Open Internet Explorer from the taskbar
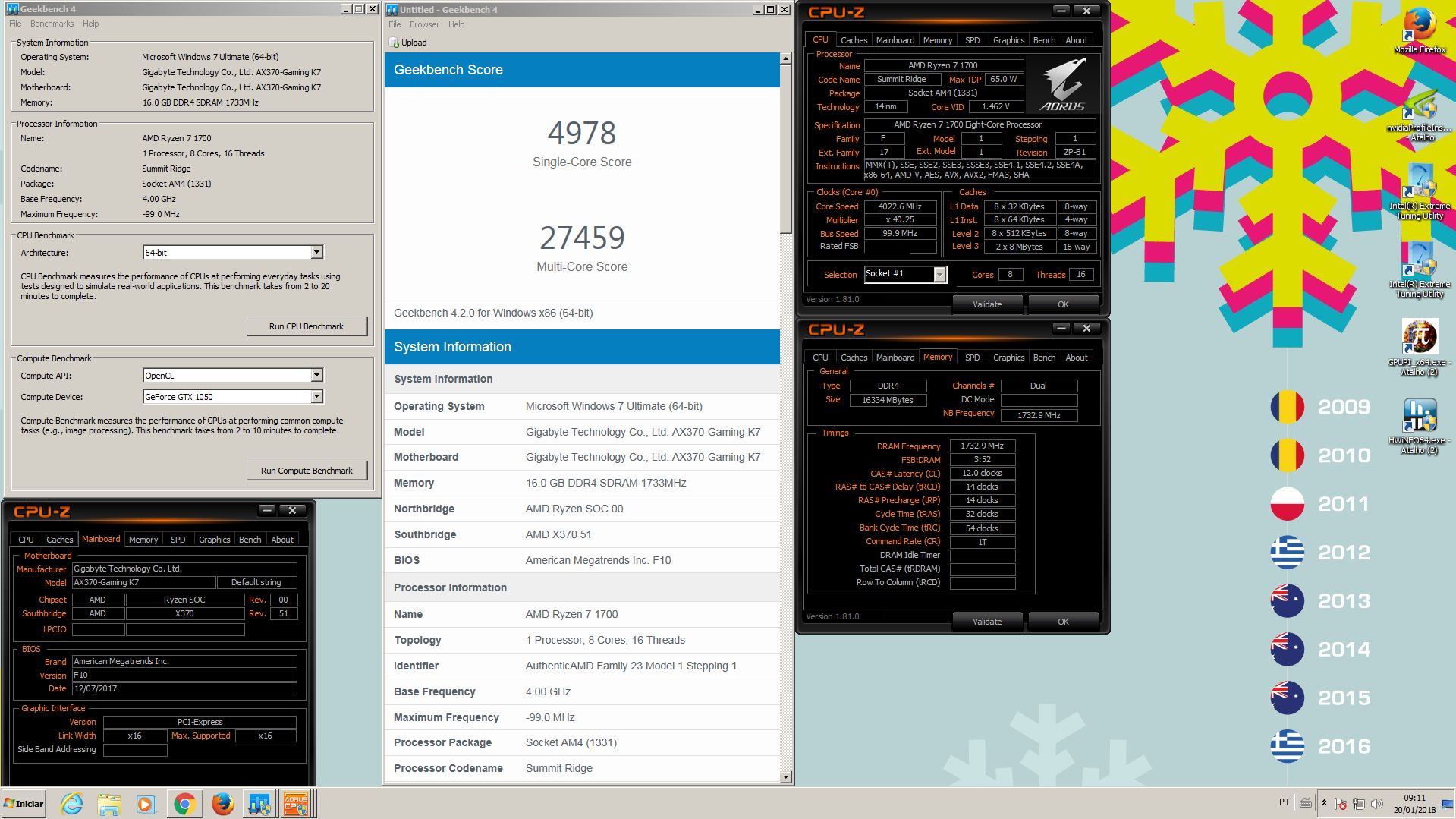 72,804
